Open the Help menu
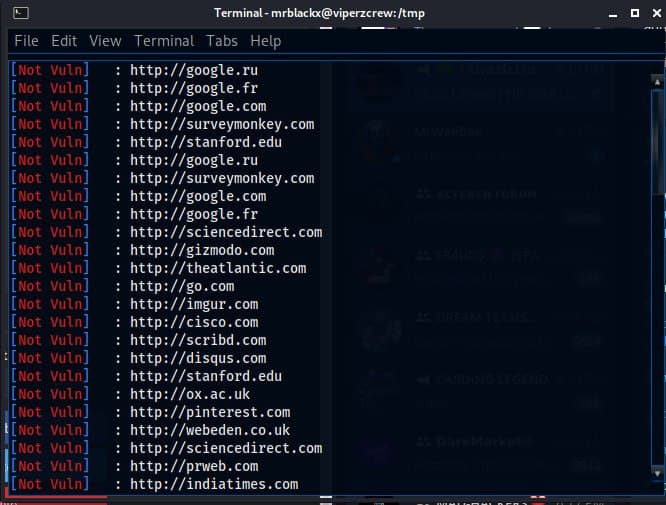This screenshot has width=666, height=505. [x=265, y=41]
